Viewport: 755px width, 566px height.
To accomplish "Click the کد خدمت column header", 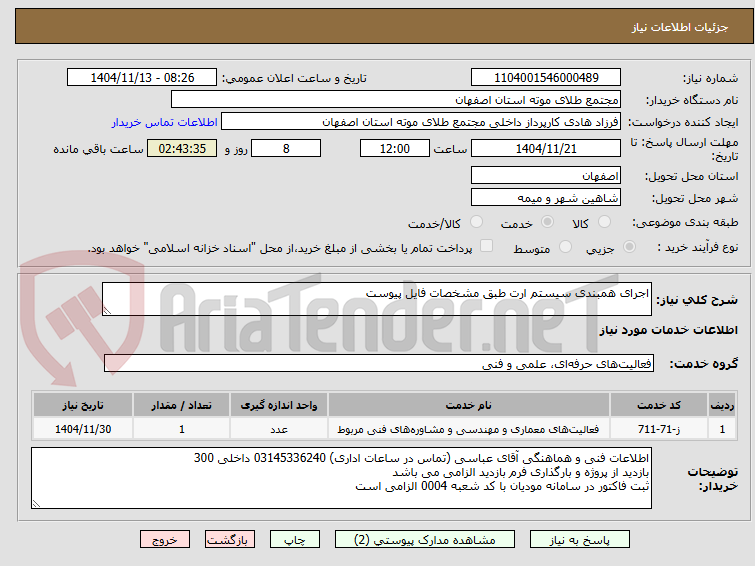I will coord(659,405).
